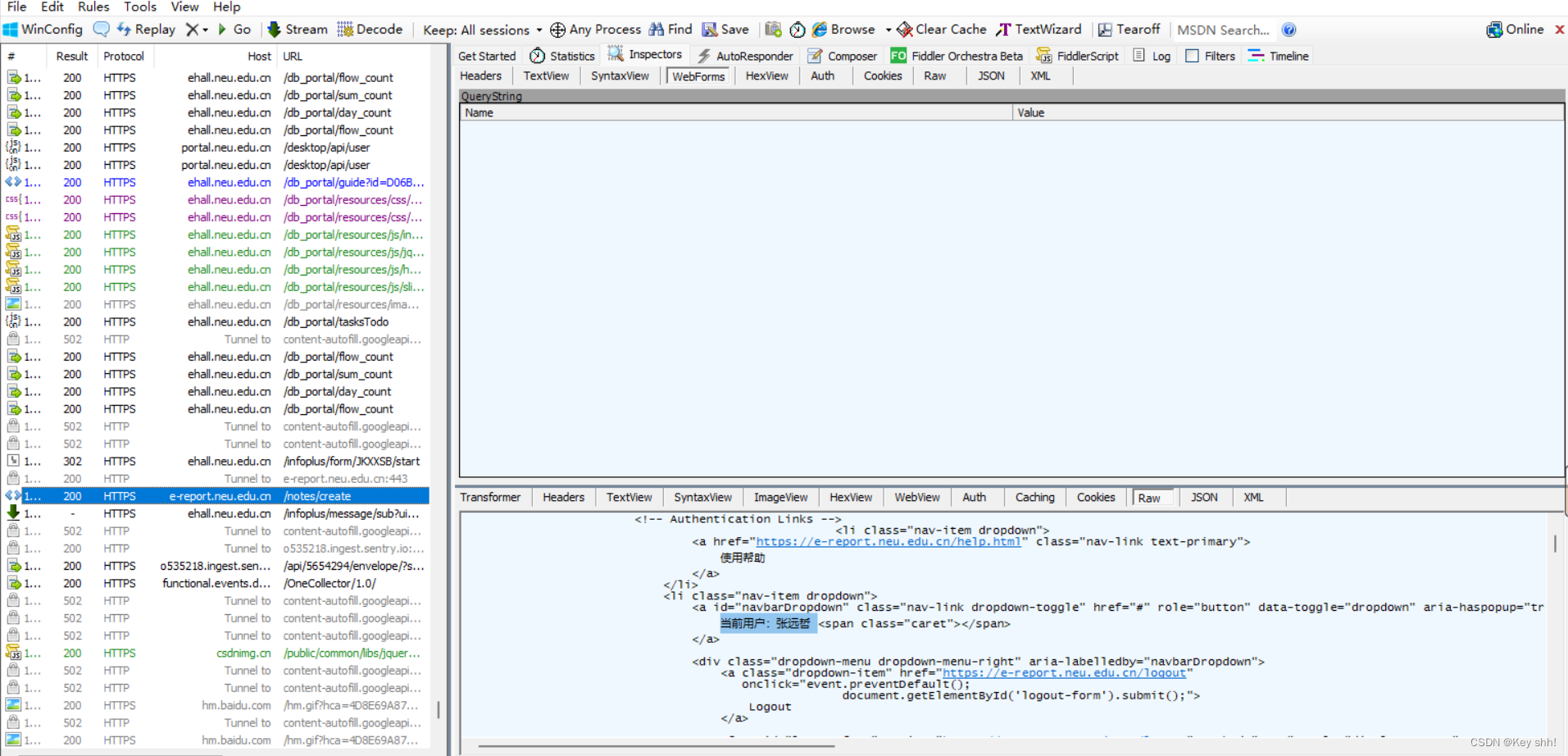1568x756 pixels.
Task: Click the Any Process target picker
Action: click(x=596, y=30)
